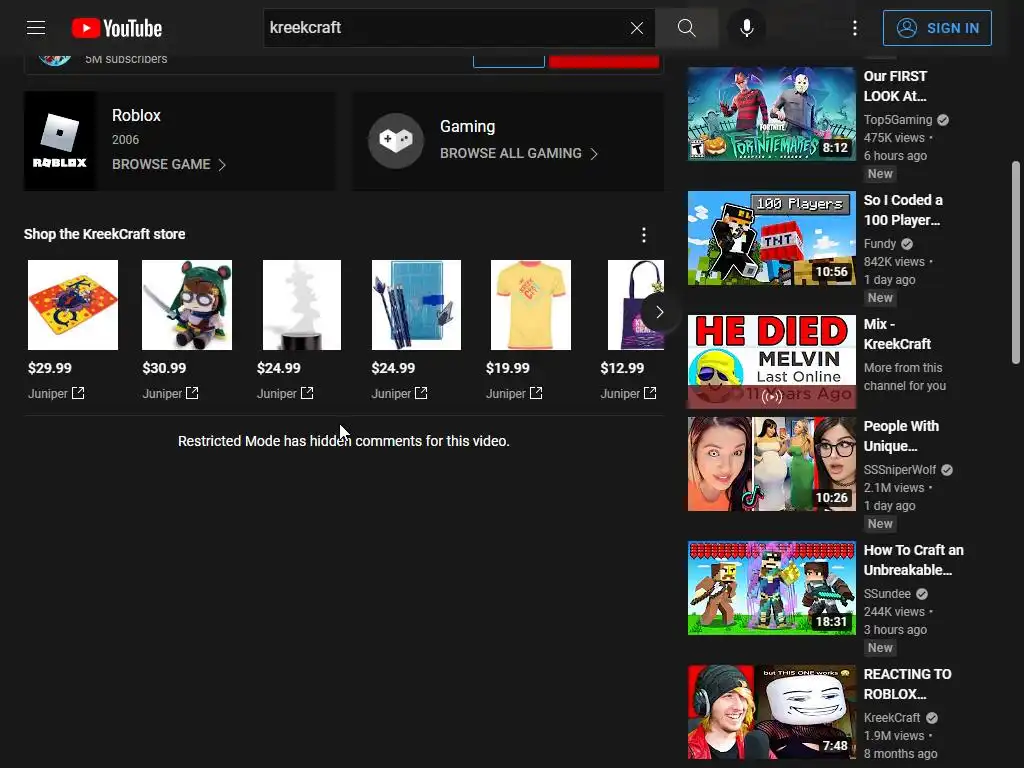The image size is (1024, 768).
Task: Click the magnifier search button
Action: tap(686, 27)
